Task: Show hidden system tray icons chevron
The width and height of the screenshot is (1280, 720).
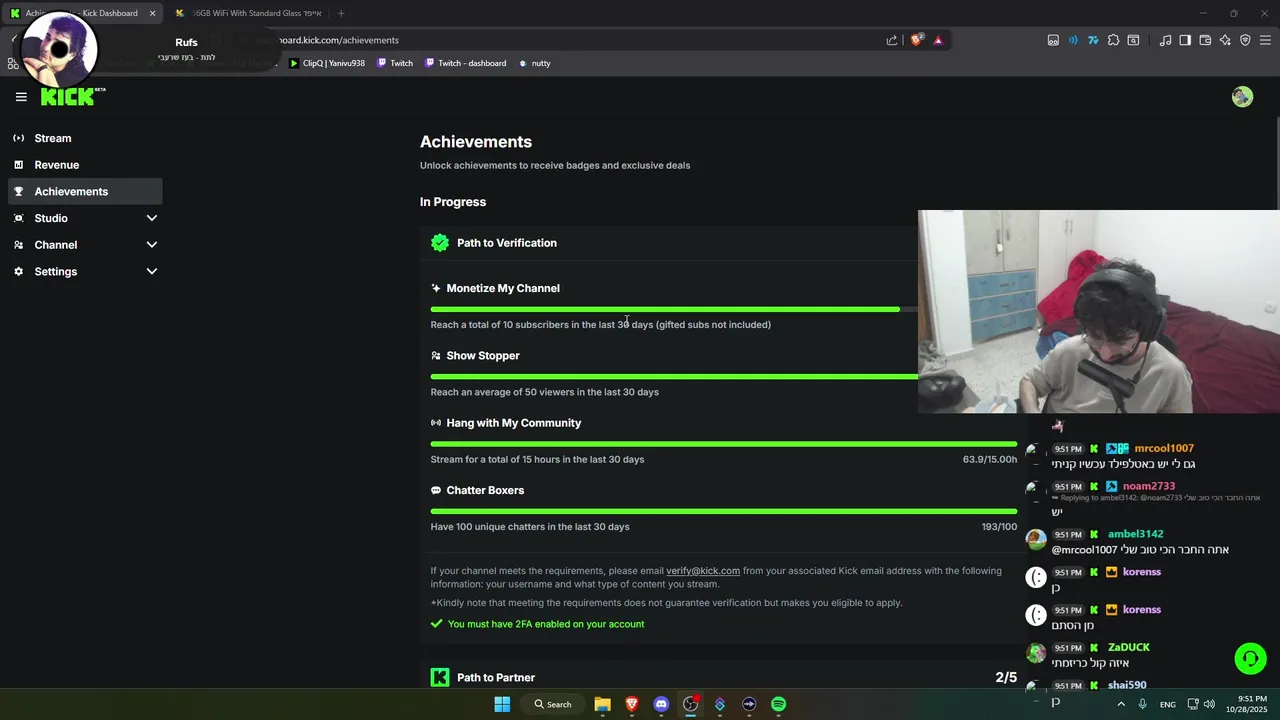Action: click(x=1121, y=704)
